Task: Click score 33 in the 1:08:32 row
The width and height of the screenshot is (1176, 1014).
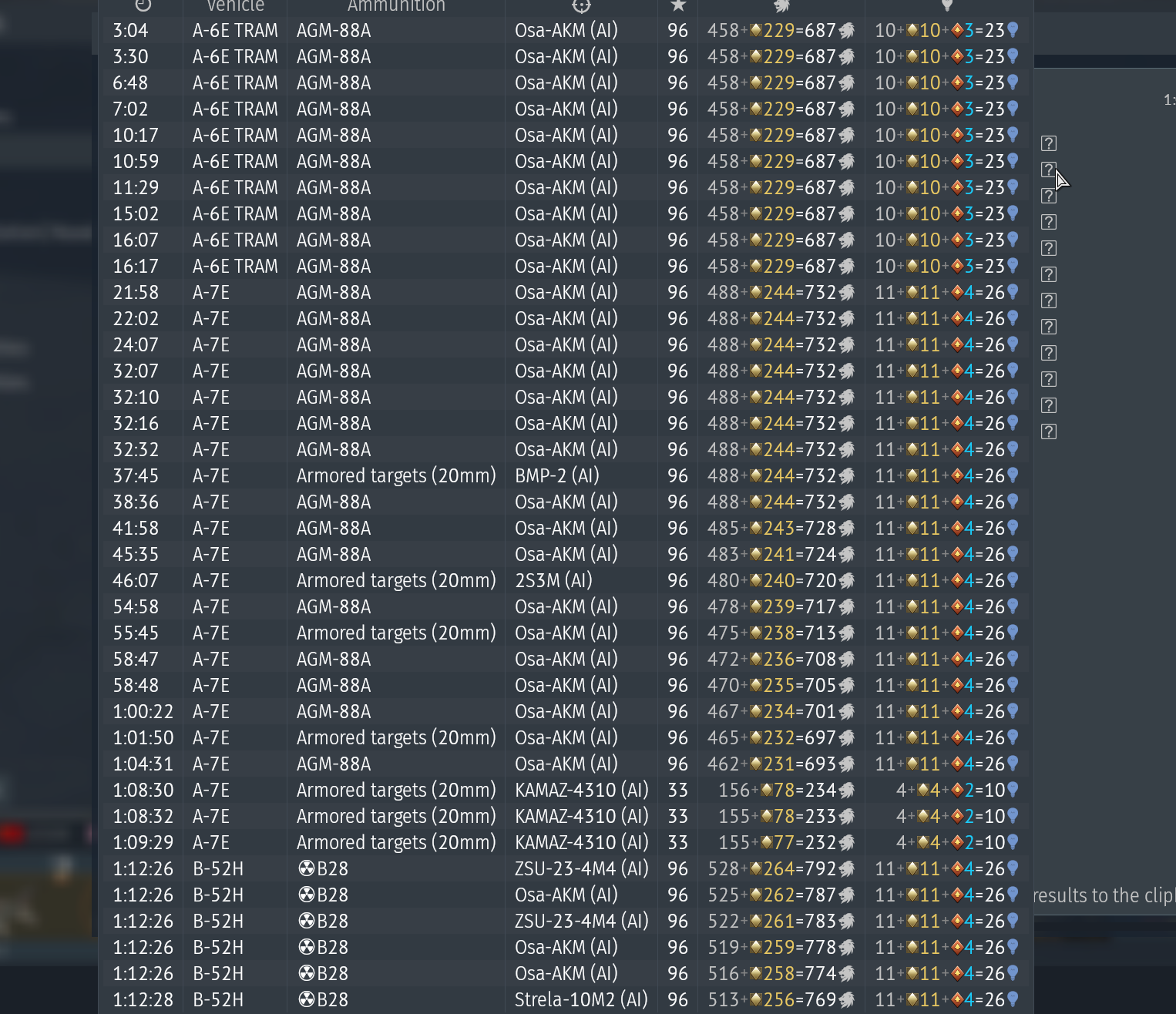Action: click(678, 817)
